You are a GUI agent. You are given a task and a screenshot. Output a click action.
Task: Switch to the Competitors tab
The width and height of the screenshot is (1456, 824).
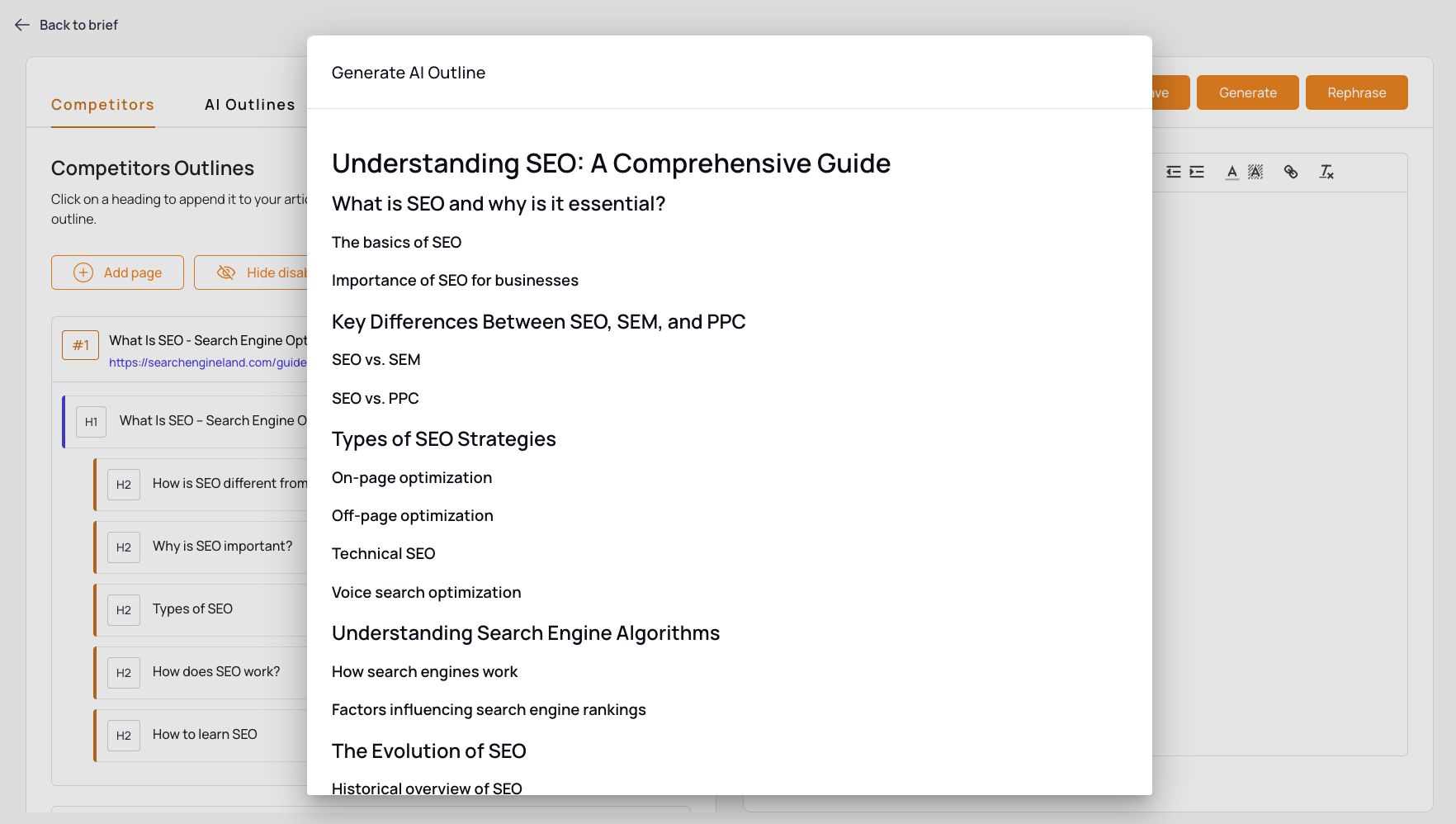point(103,105)
